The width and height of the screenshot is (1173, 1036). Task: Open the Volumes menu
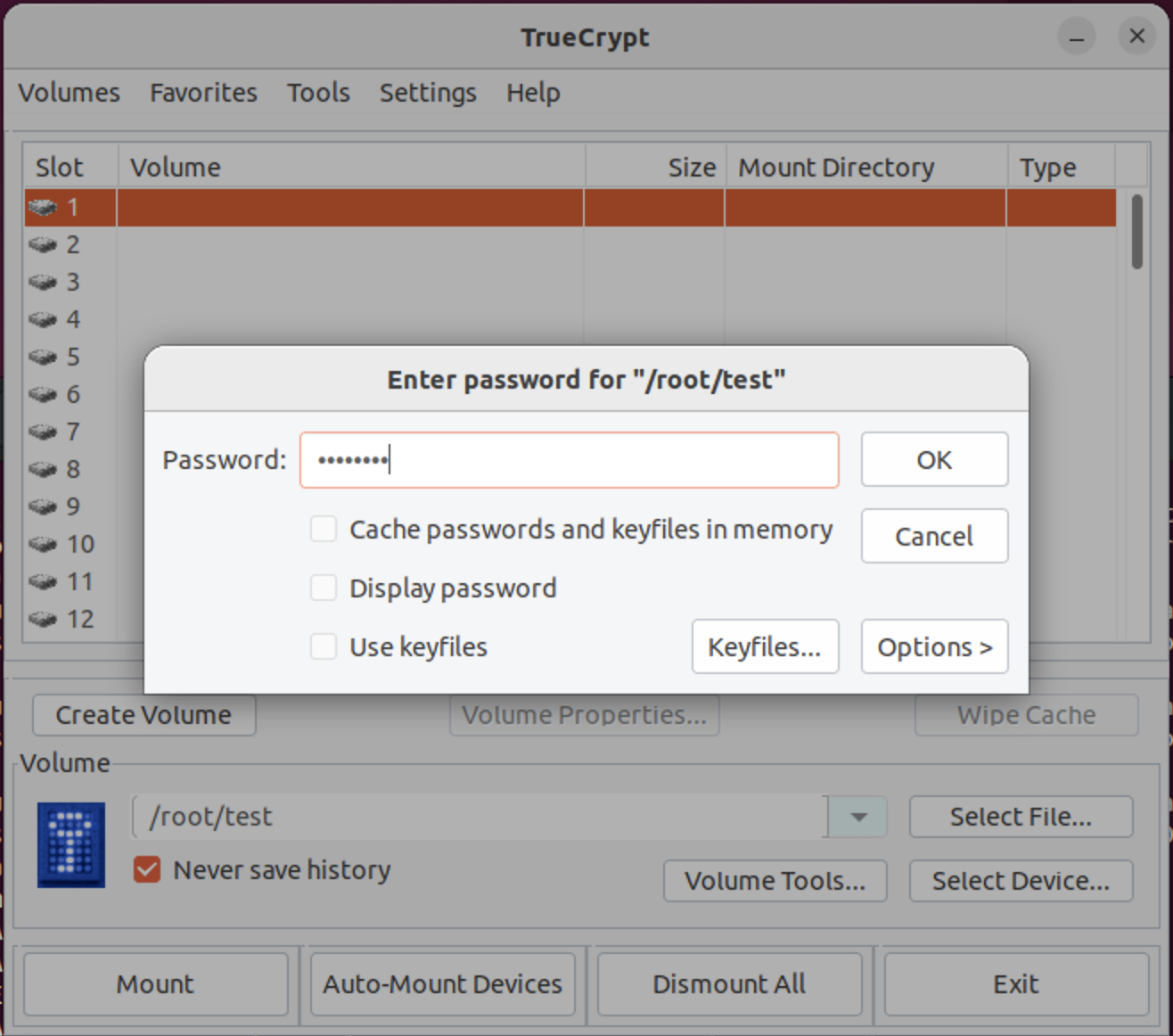69,93
